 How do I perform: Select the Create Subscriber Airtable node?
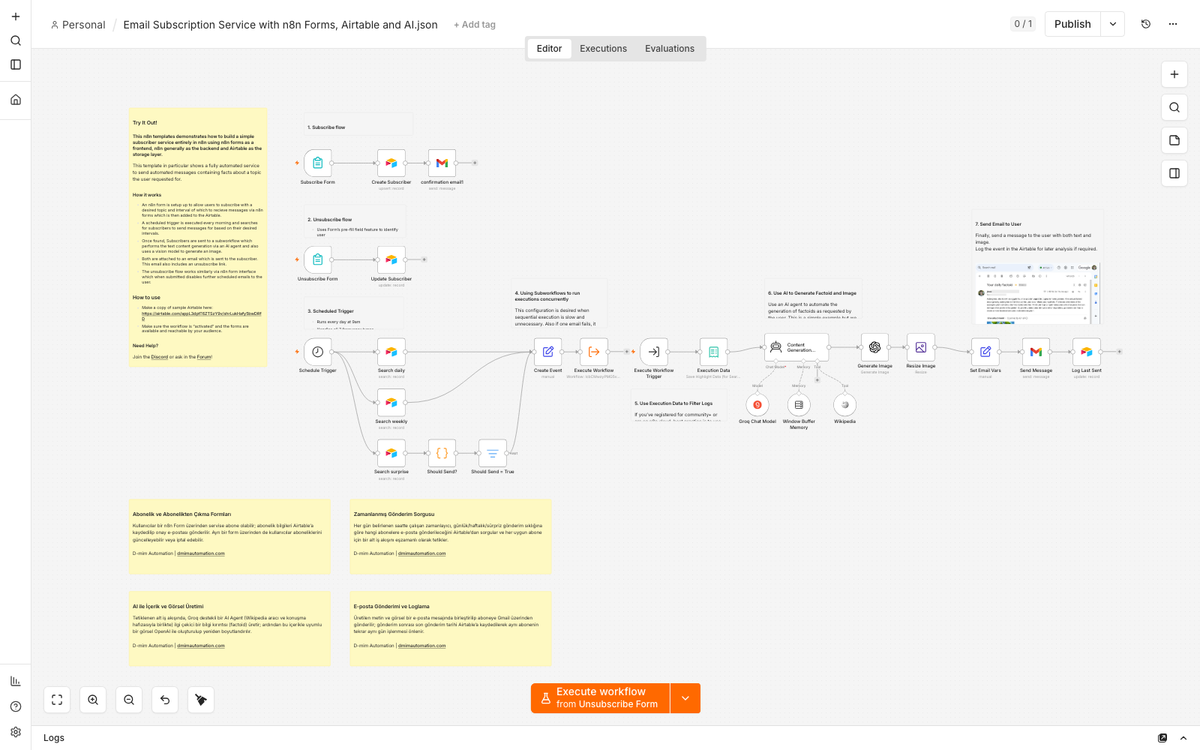click(391, 163)
